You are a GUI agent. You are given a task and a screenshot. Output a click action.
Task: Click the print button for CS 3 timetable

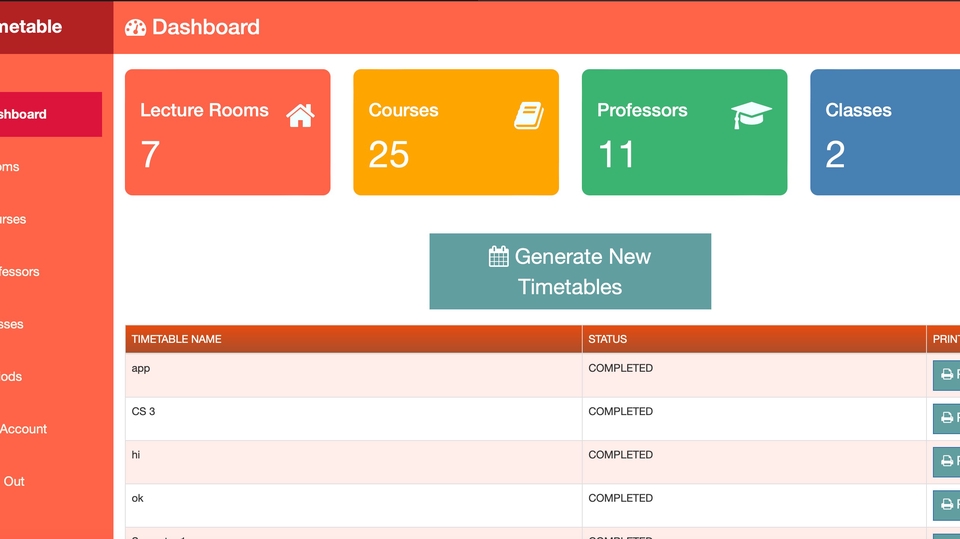click(947, 418)
